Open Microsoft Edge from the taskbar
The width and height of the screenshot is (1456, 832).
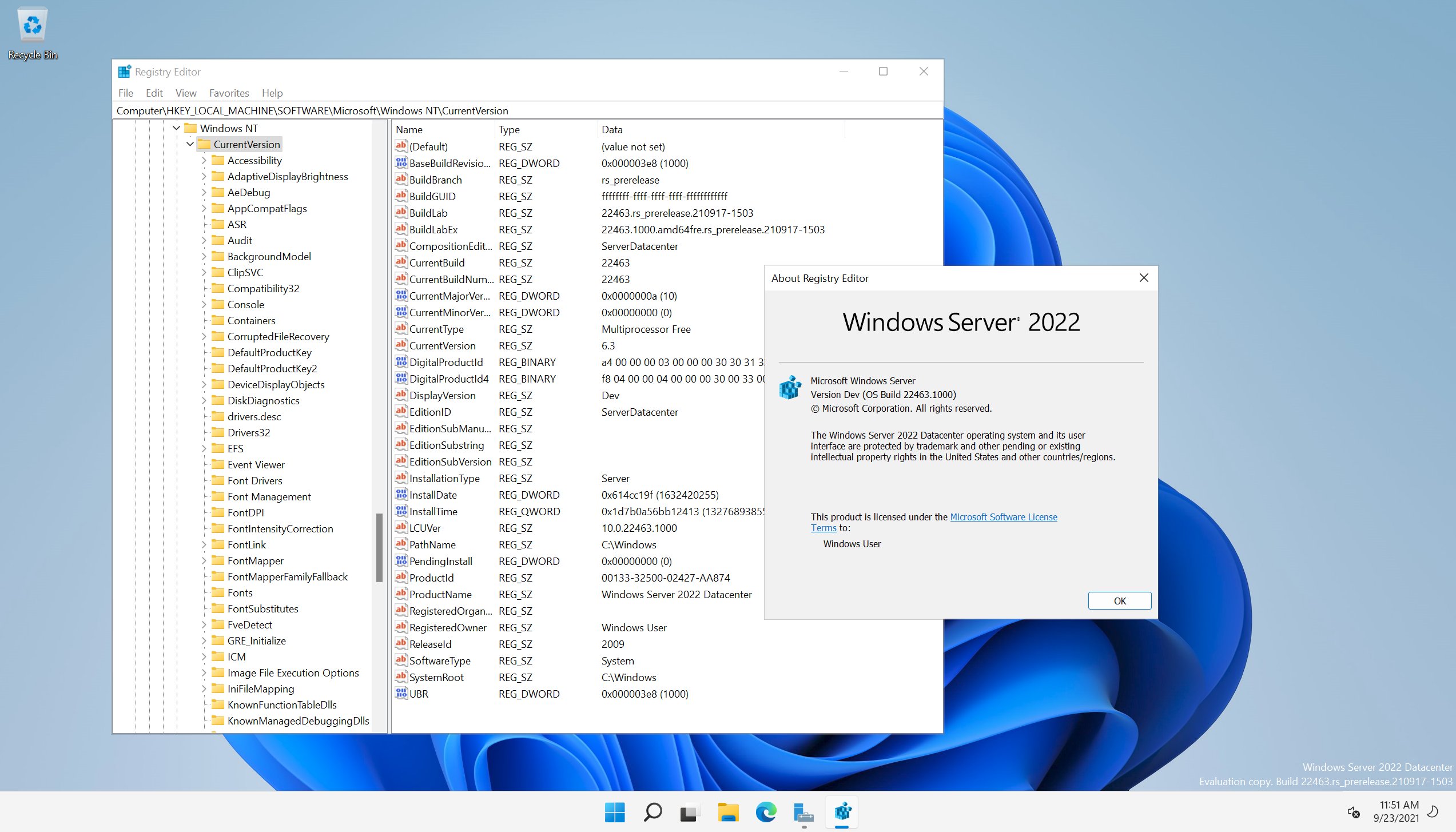(x=766, y=812)
